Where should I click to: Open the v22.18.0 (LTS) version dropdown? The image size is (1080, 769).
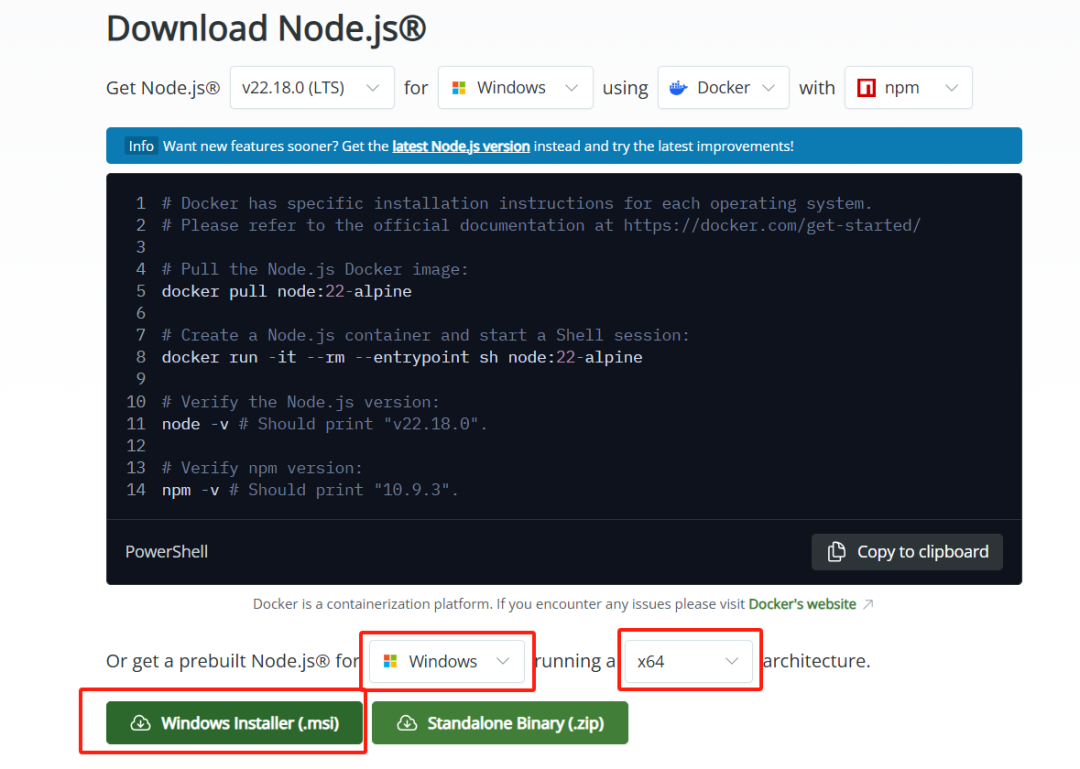[311, 88]
